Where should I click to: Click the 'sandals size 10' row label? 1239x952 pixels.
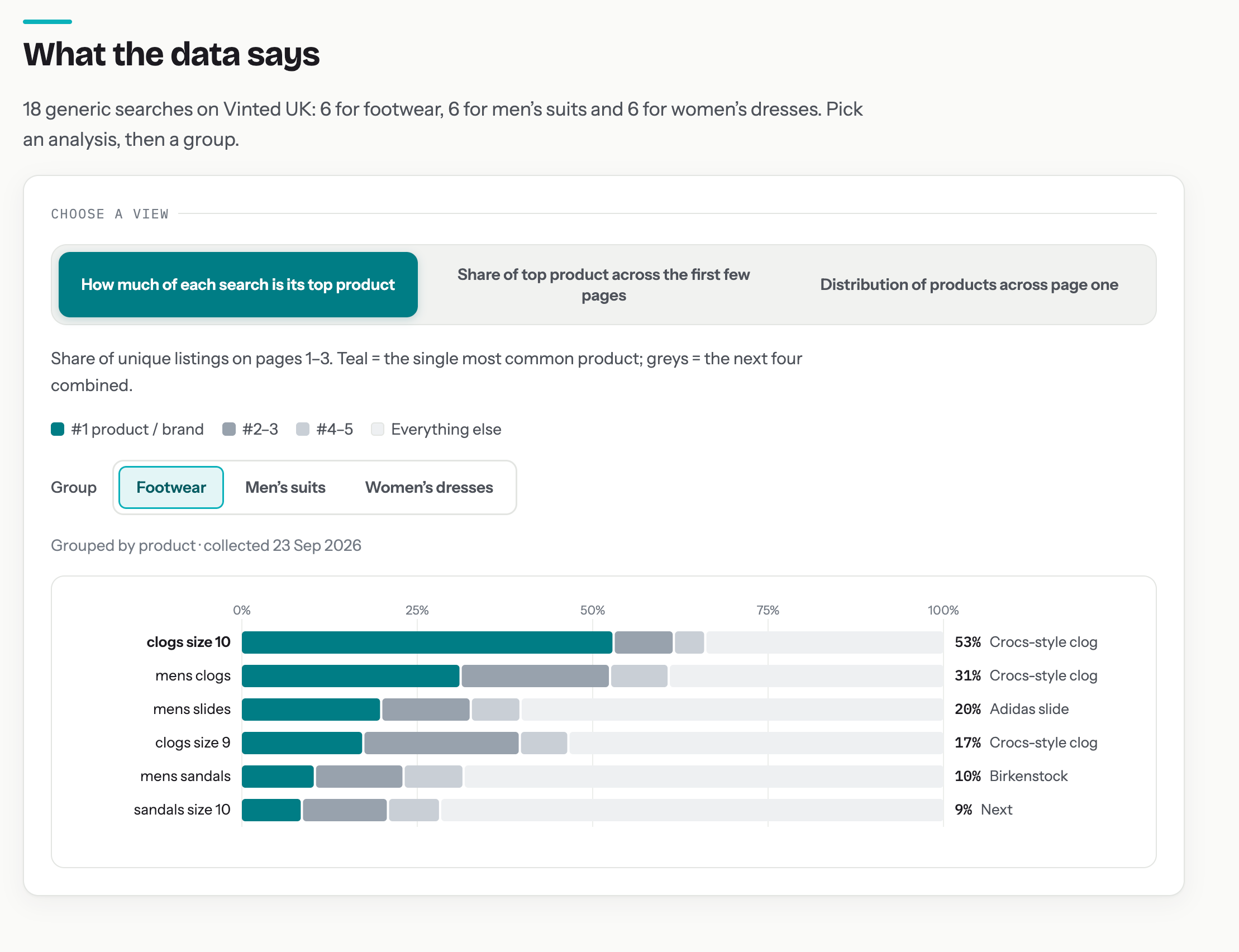182,809
